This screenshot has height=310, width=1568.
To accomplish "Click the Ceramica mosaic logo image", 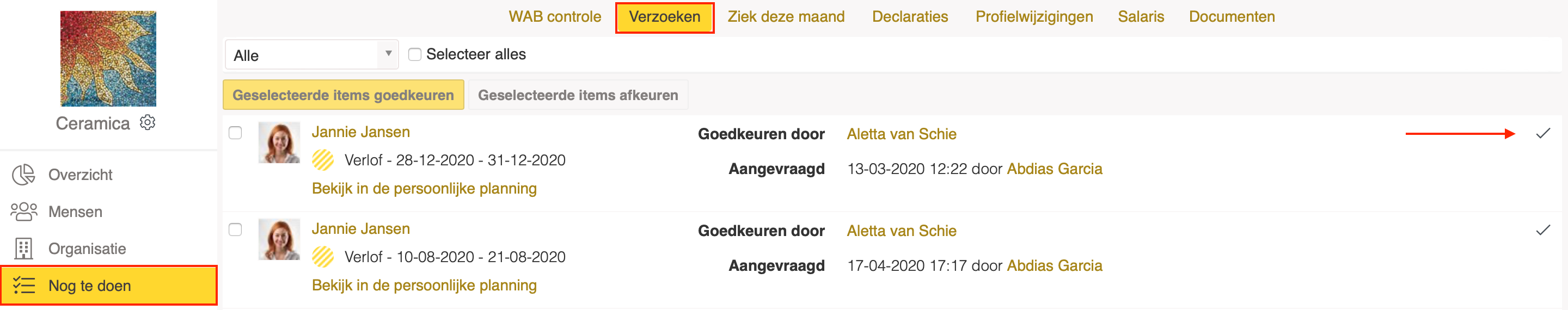I will (x=108, y=58).
